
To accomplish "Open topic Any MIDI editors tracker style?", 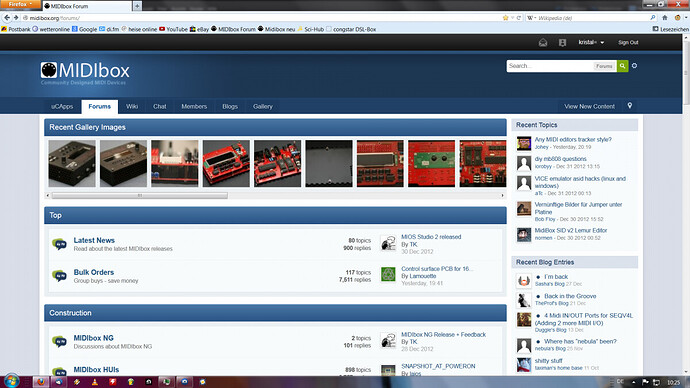I will (x=573, y=139).
